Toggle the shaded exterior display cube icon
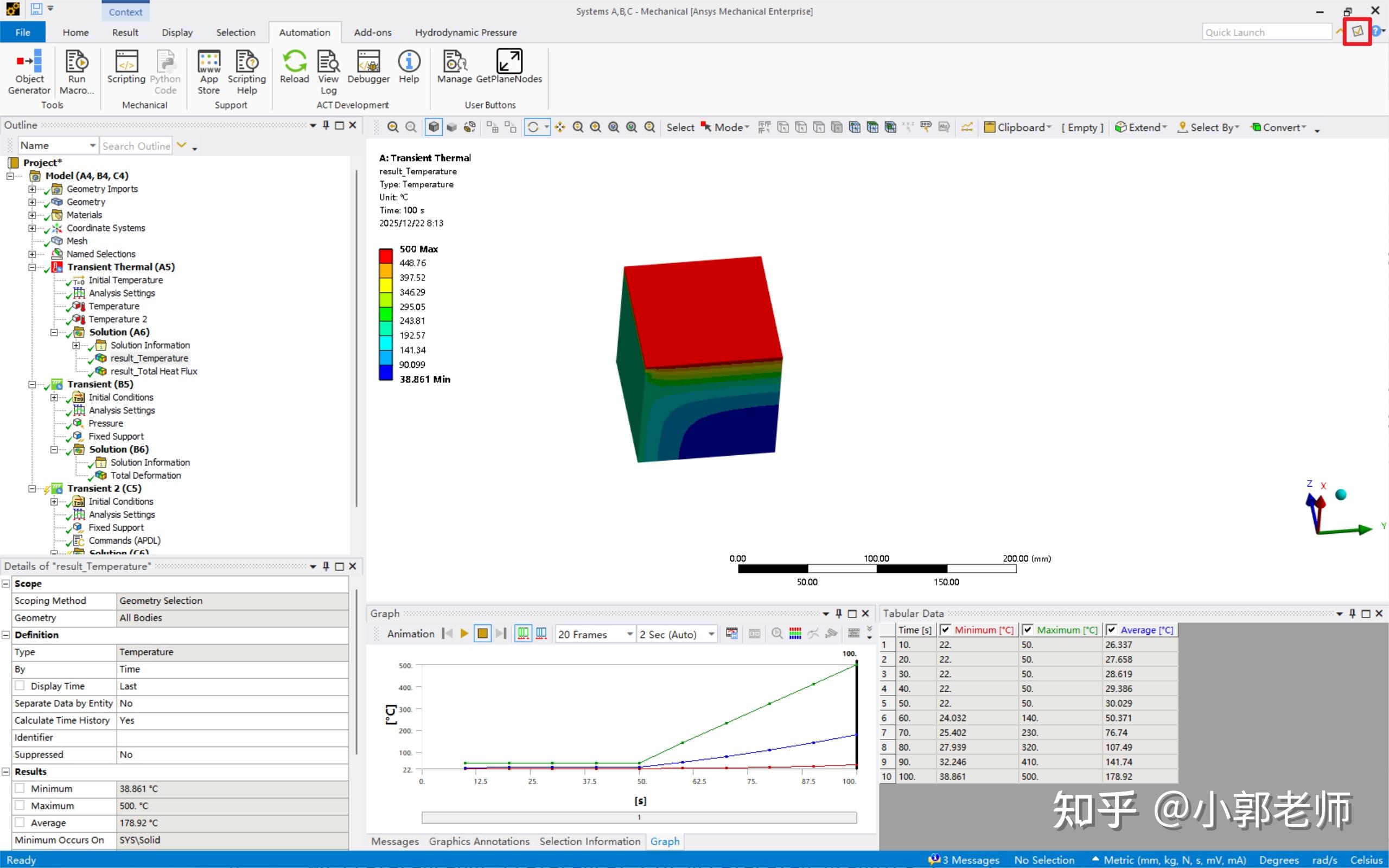This screenshot has height=868, width=1389. pyautogui.click(x=434, y=127)
